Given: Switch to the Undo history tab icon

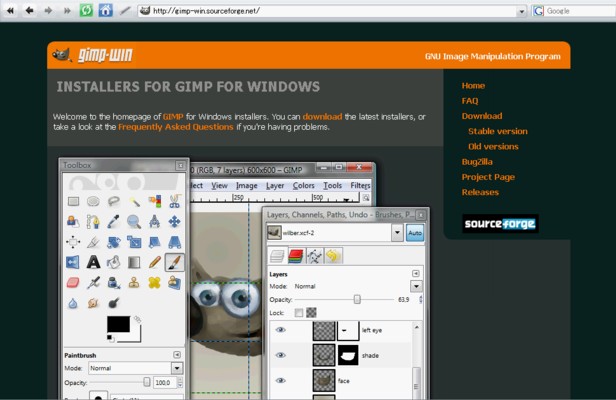Looking at the screenshot, I should coord(333,256).
